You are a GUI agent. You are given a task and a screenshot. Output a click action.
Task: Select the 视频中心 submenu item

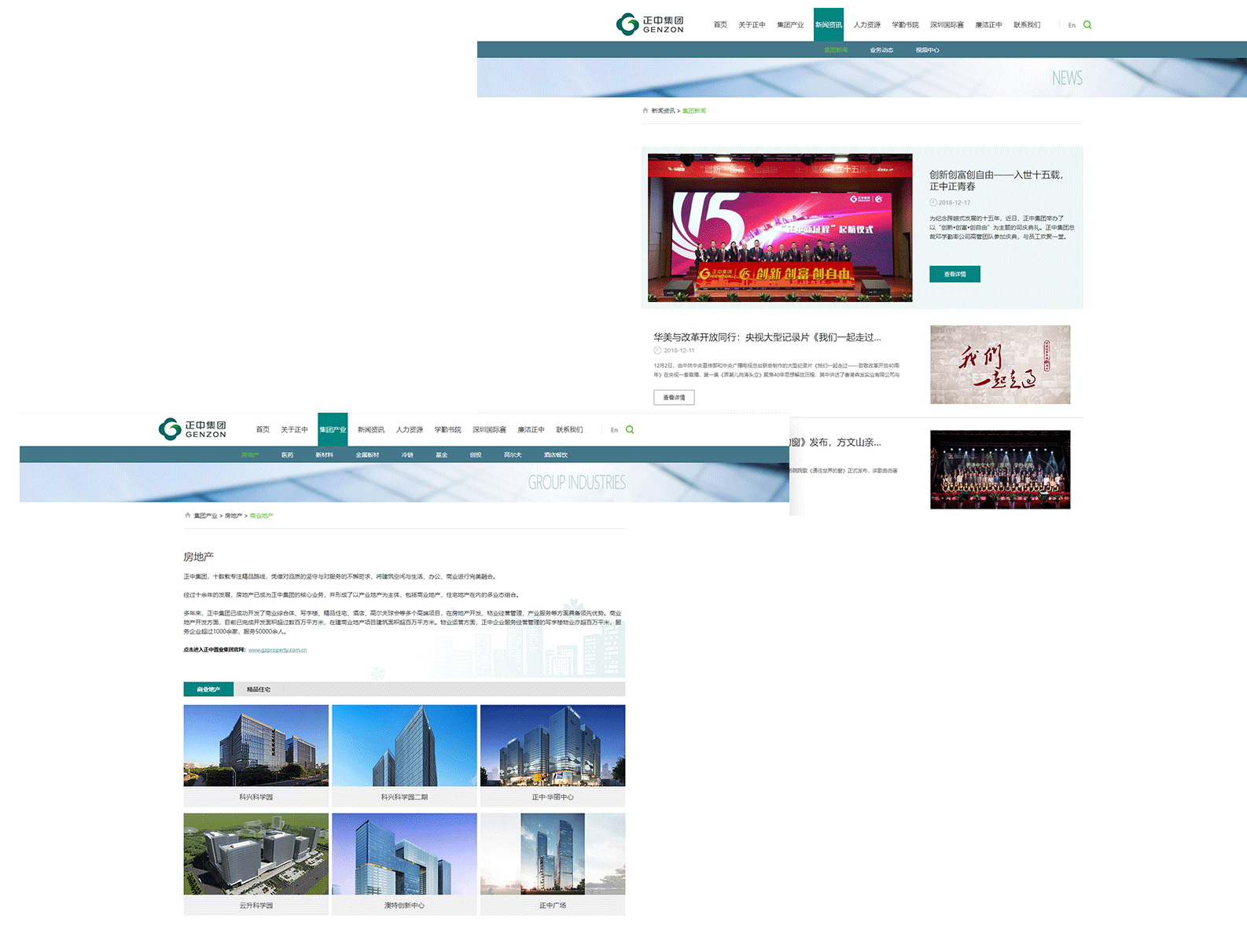[927, 50]
